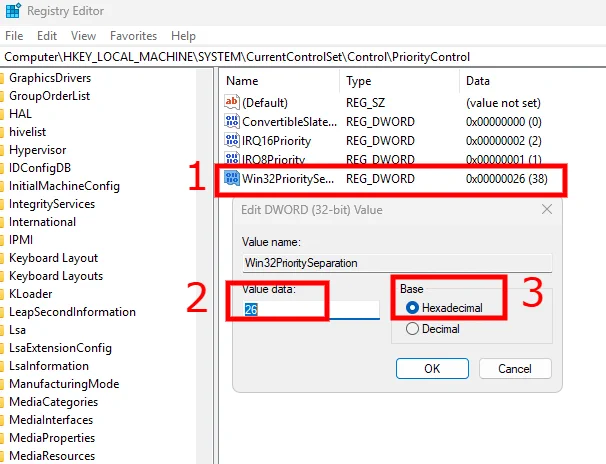Image resolution: width=606 pixels, height=464 pixels.
Task: Select the GraphicsDrivers key
Action: click(50, 78)
